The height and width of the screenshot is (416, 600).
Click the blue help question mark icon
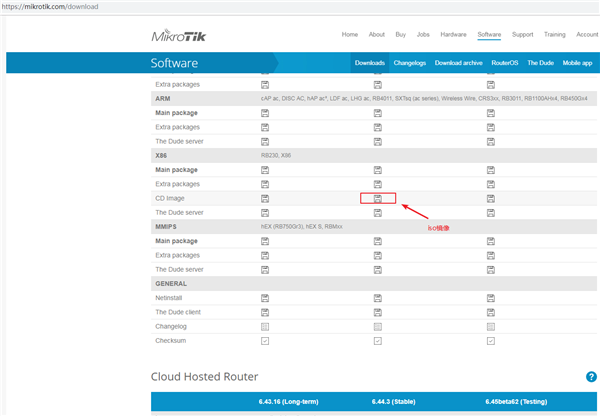[x=591, y=377]
